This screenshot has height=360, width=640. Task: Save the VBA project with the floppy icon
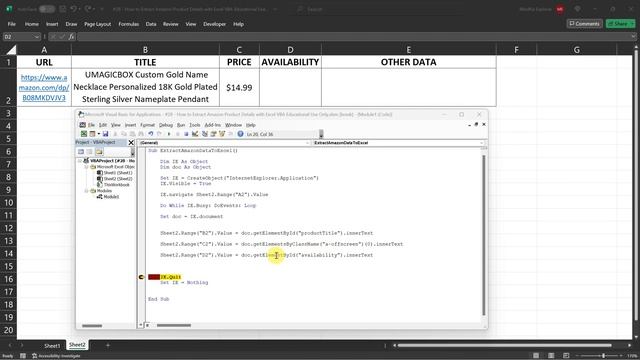pos(105,134)
